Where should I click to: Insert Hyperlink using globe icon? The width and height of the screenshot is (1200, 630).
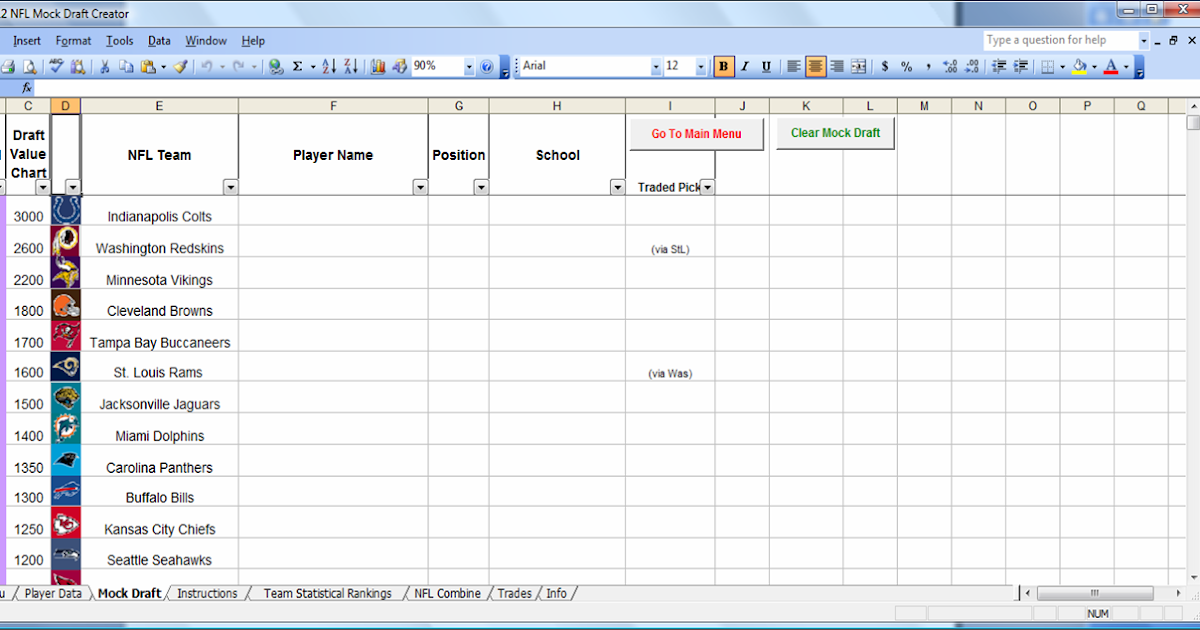coord(275,66)
